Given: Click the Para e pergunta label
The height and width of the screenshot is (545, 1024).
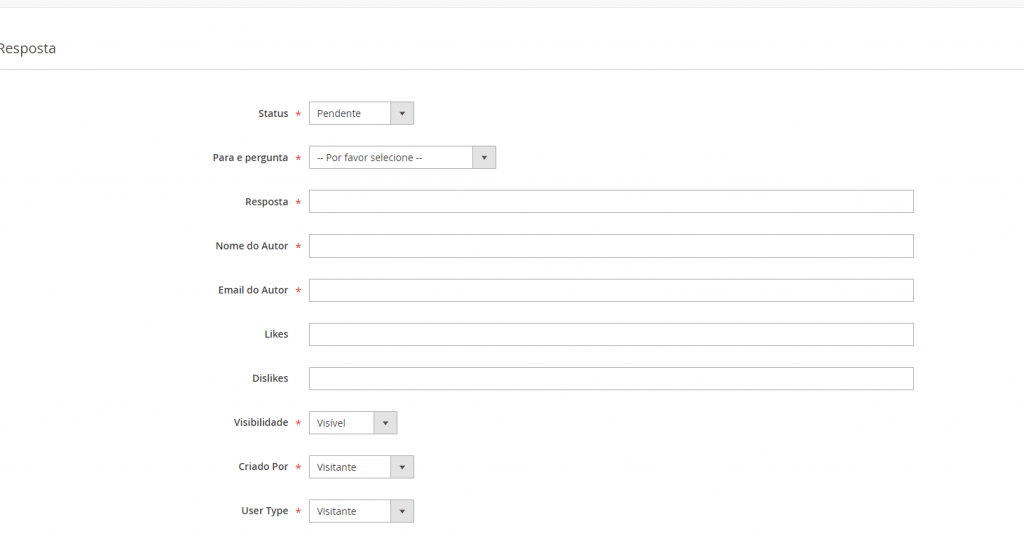Looking at the screenshot, I should pyautogui.click(x=250, y=158).
